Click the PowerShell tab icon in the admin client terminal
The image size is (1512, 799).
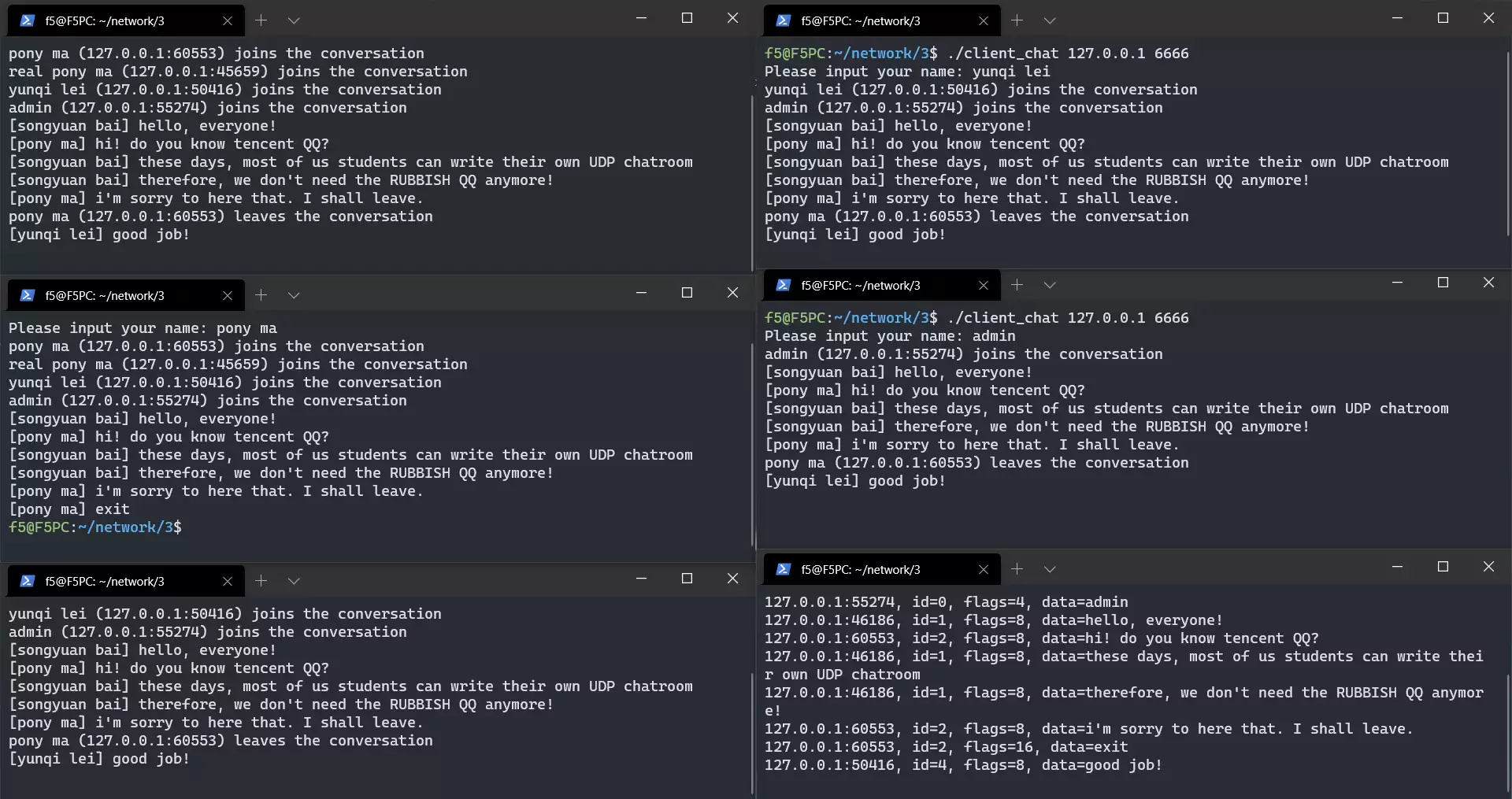(x=783, y=285)
